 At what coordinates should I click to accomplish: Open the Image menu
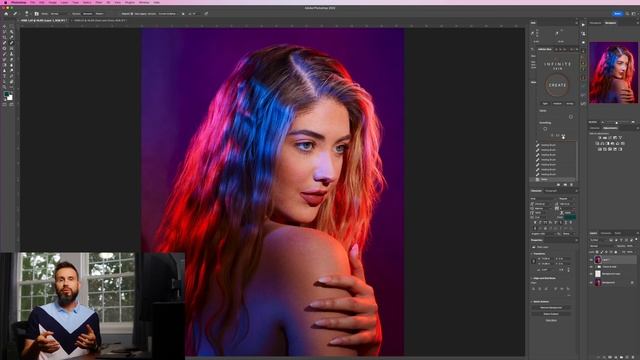[53, 2]
